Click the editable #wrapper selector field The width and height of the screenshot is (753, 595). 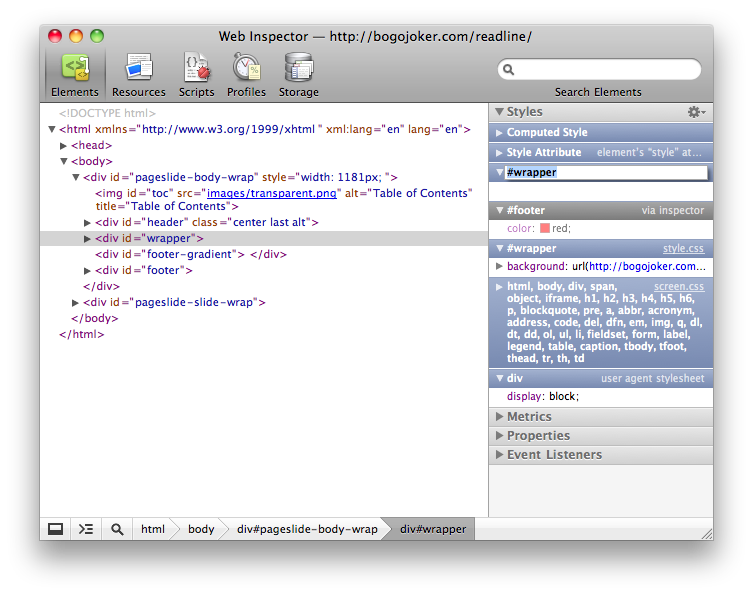tap(607, 172)
